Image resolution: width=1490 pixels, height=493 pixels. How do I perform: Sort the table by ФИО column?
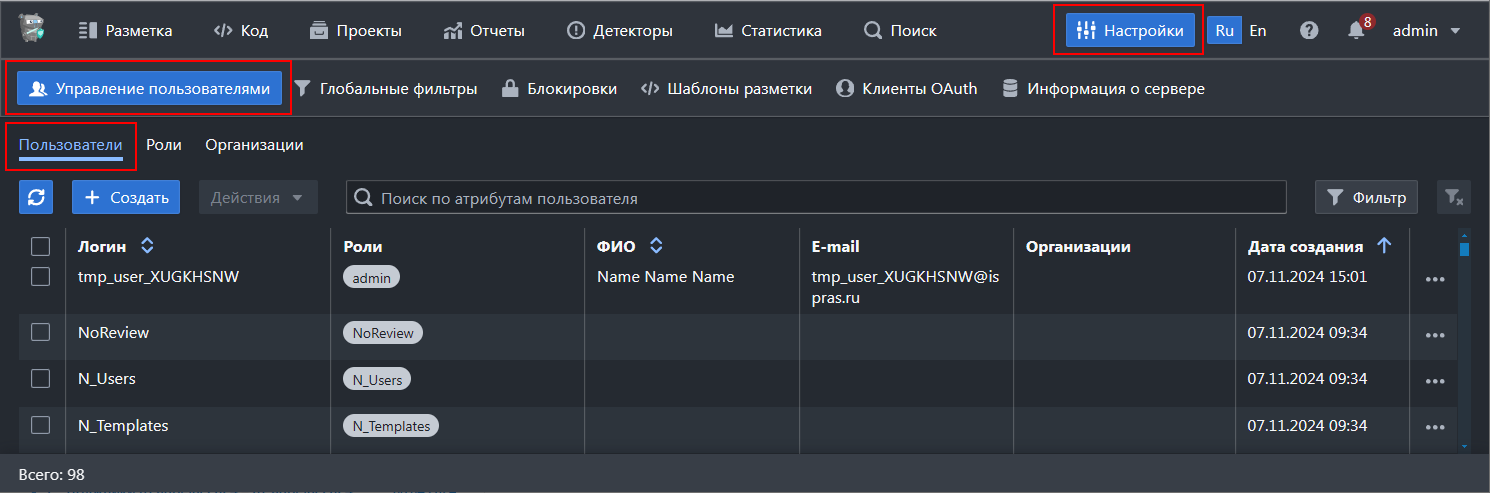(656, 246)
